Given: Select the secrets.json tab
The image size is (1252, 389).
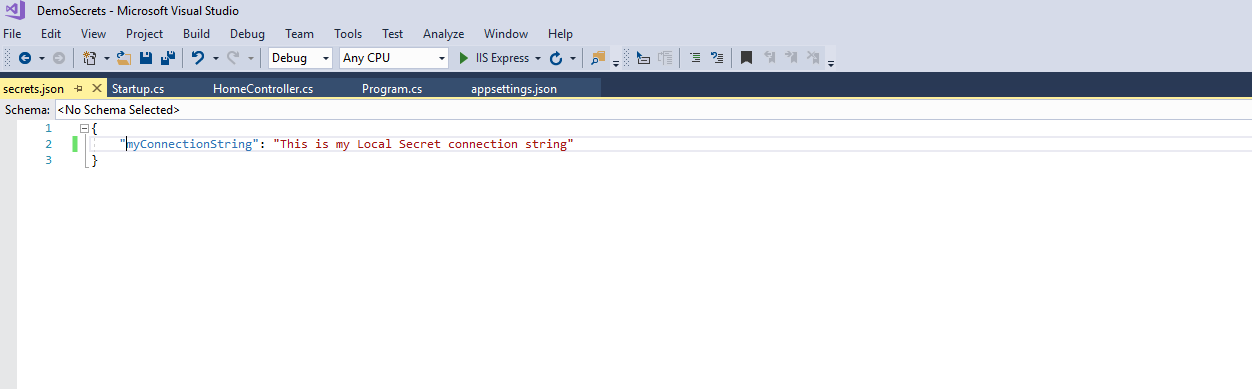Looking at the screenshot, I should (x=34, y=89).
